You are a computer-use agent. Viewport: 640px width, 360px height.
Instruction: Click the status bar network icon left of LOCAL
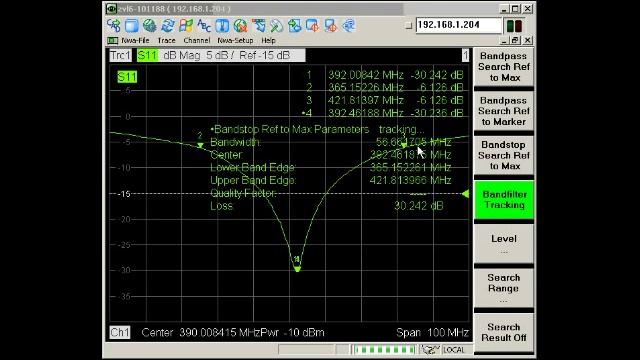coord(430,350)
